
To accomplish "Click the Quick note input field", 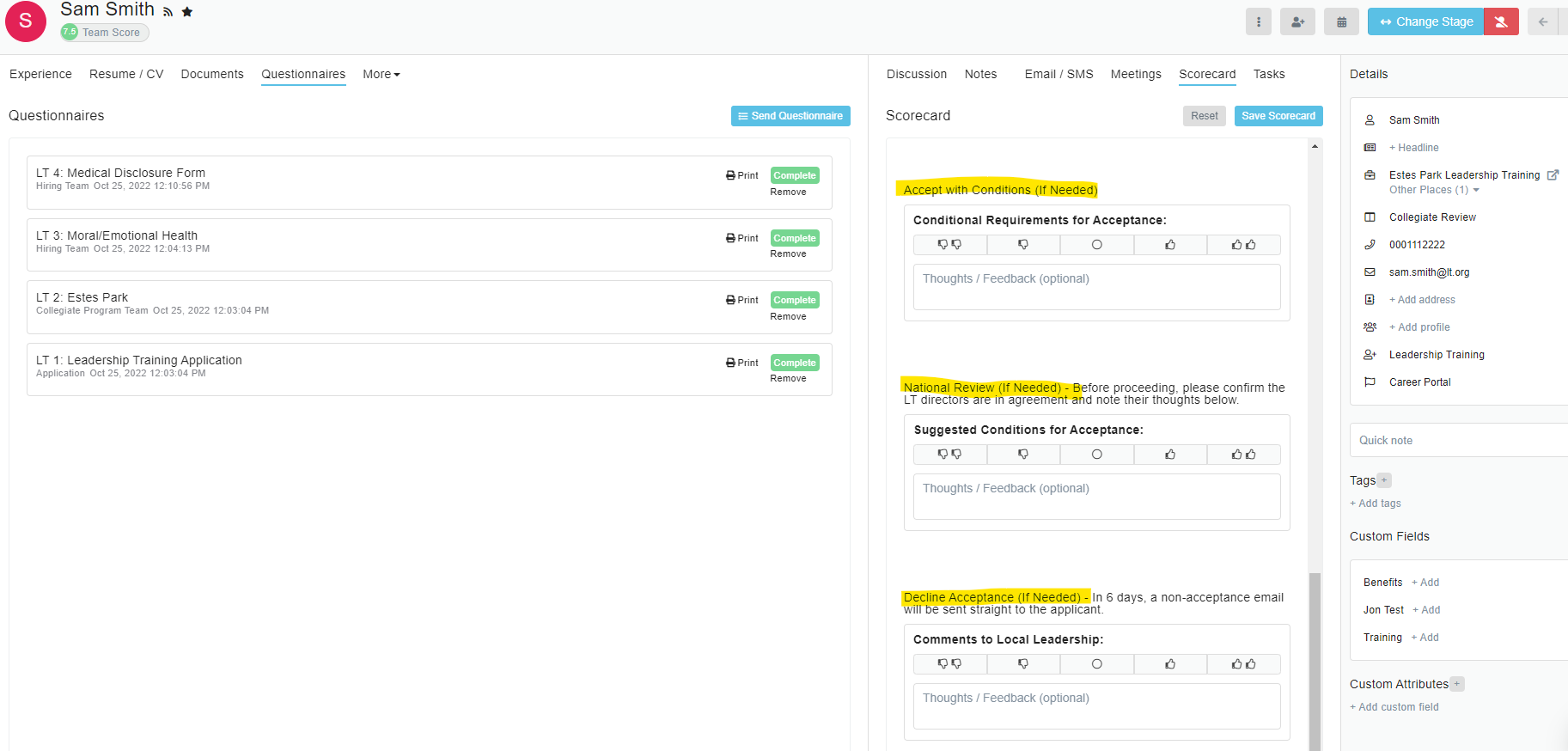I will click(1459, 440).
